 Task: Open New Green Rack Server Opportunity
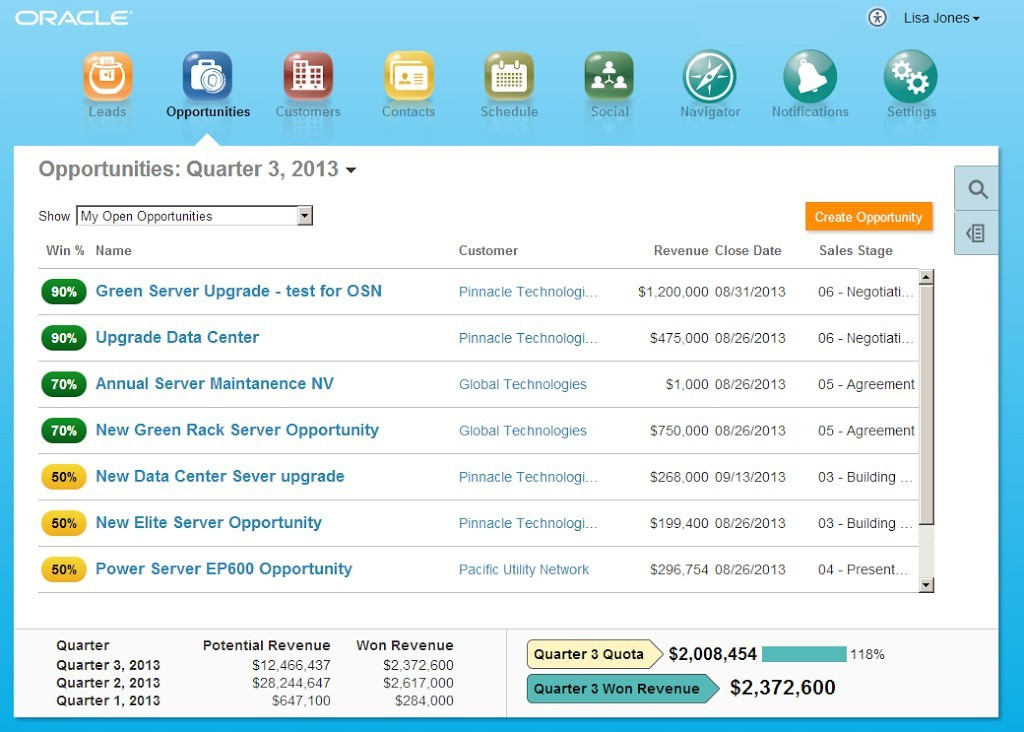(x=237, y=430)
